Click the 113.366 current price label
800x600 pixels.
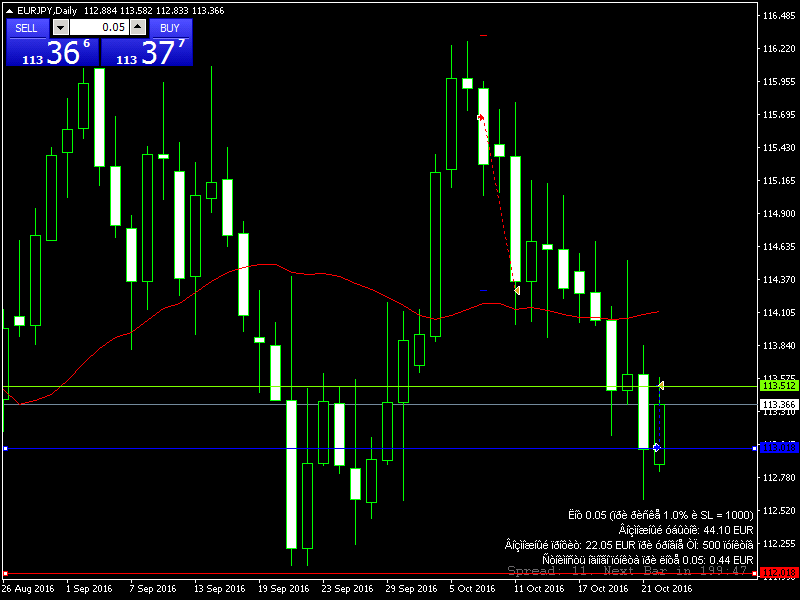pos(779,405)
